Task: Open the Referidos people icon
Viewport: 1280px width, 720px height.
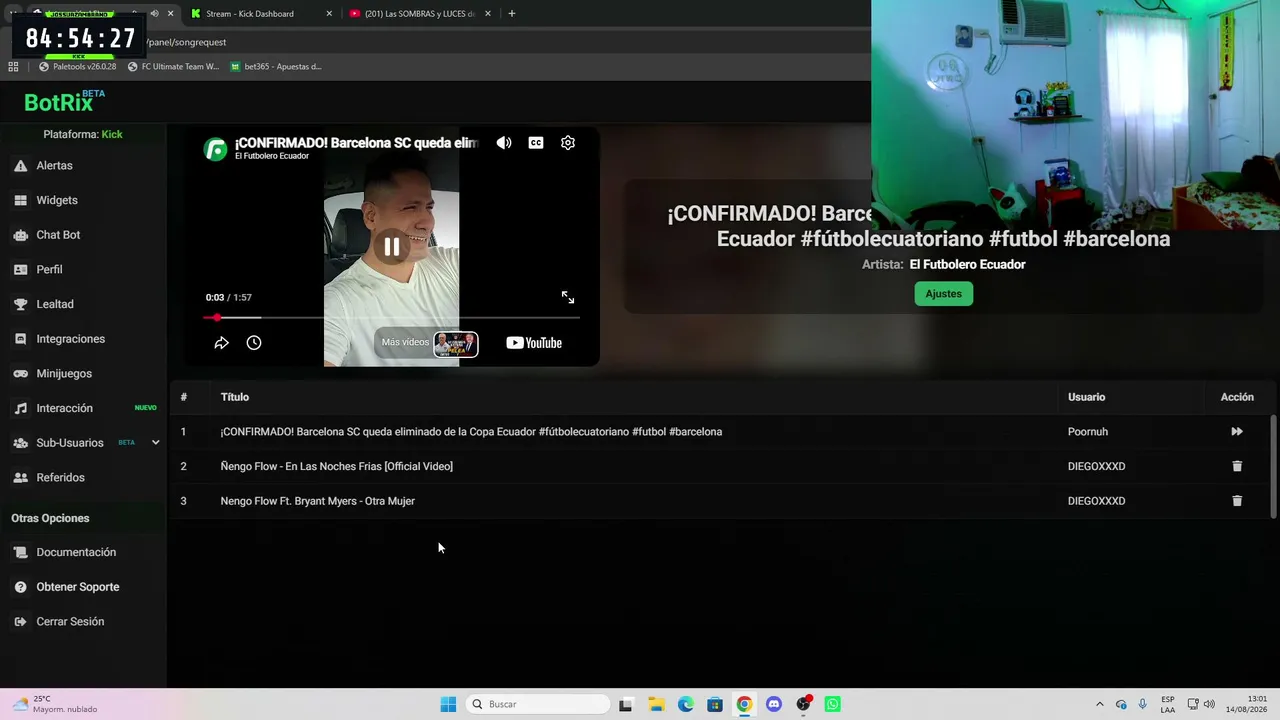Action: click(x=20, y=477)
